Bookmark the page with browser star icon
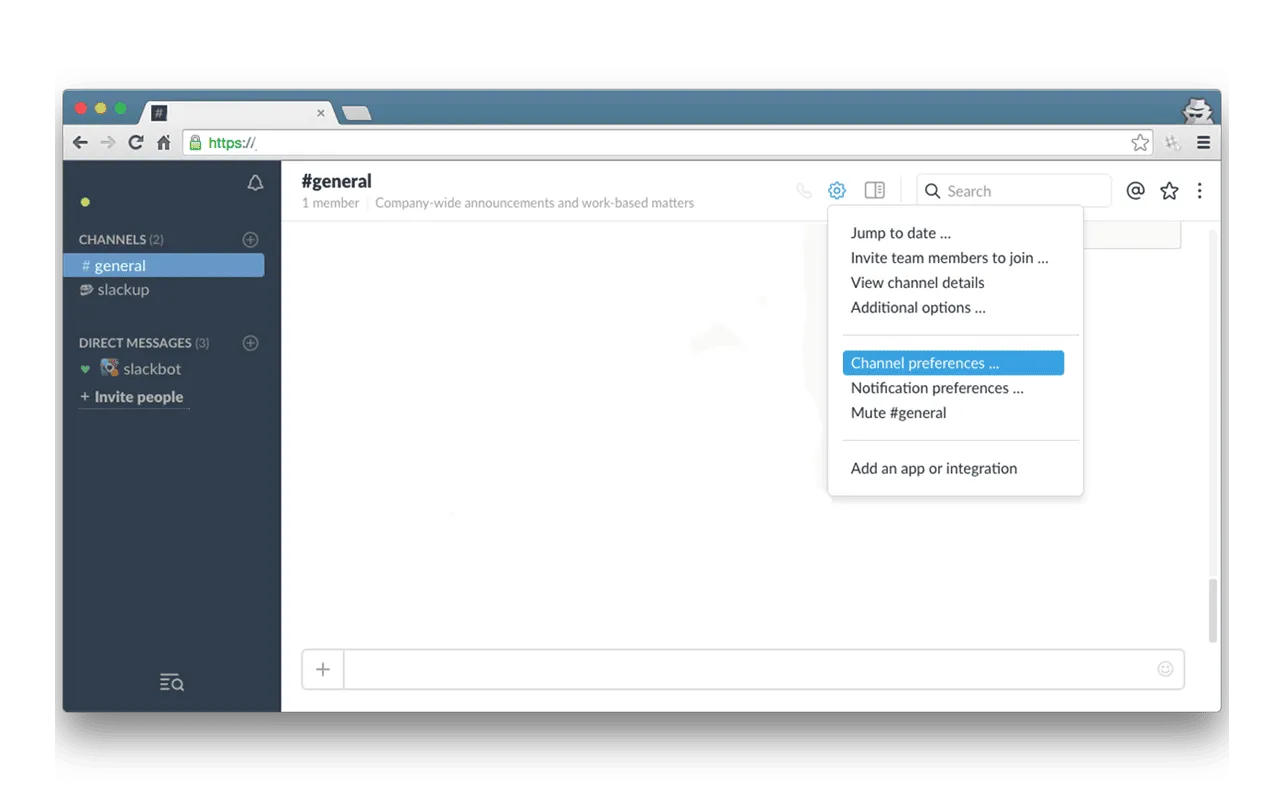Image resolution: width=1280 pixels, height=800 pixels. [1140, 143]
